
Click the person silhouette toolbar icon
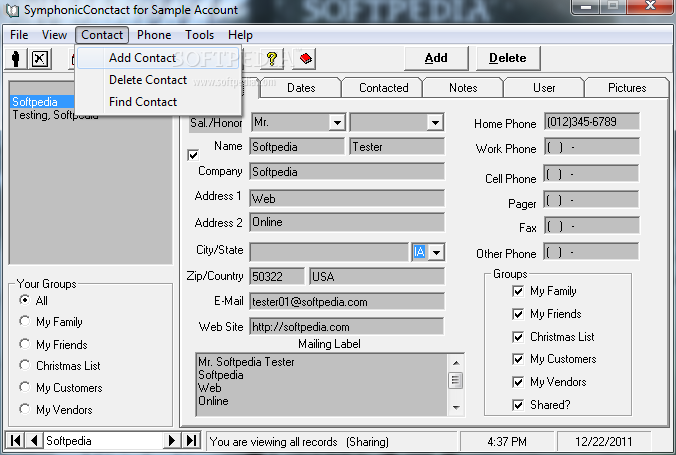click(x=16, y=58)
